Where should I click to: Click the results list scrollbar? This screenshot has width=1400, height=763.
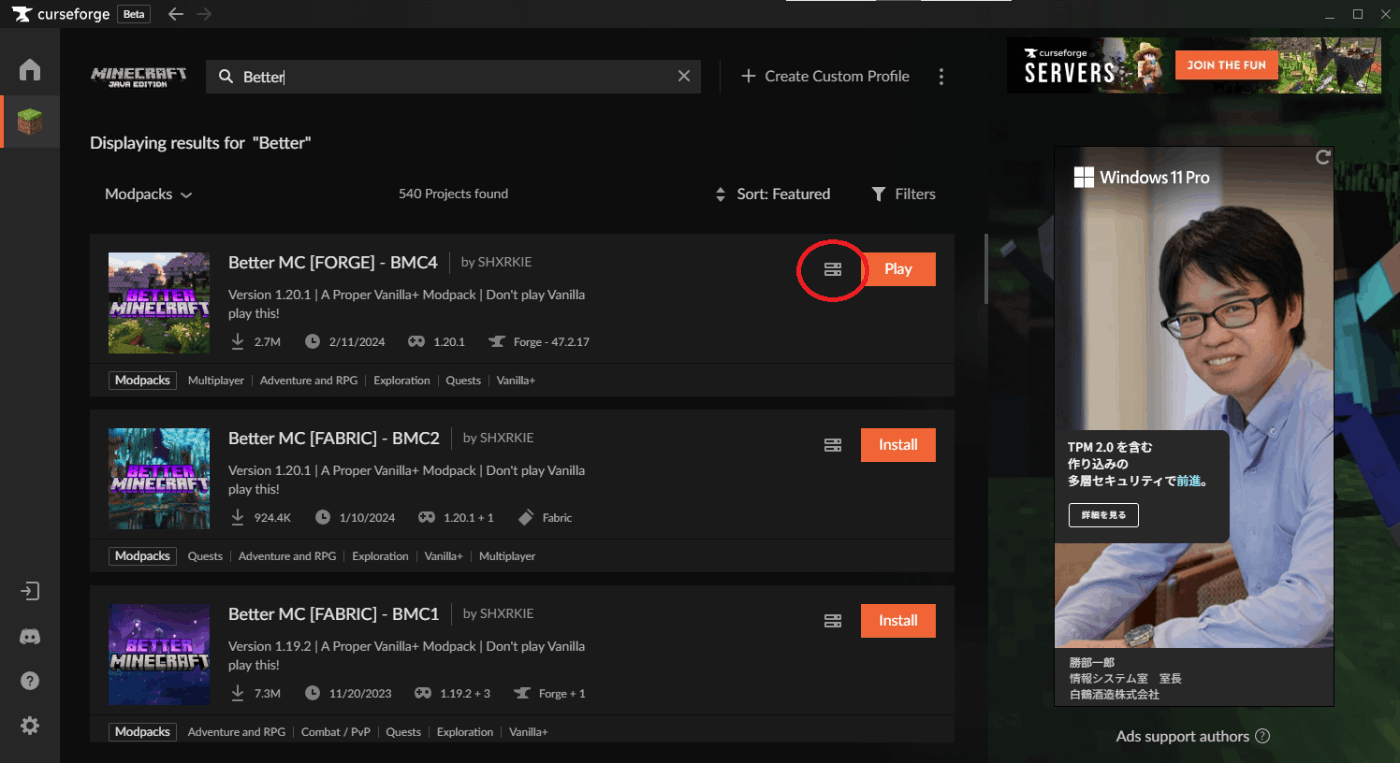[x=986, y=268]
